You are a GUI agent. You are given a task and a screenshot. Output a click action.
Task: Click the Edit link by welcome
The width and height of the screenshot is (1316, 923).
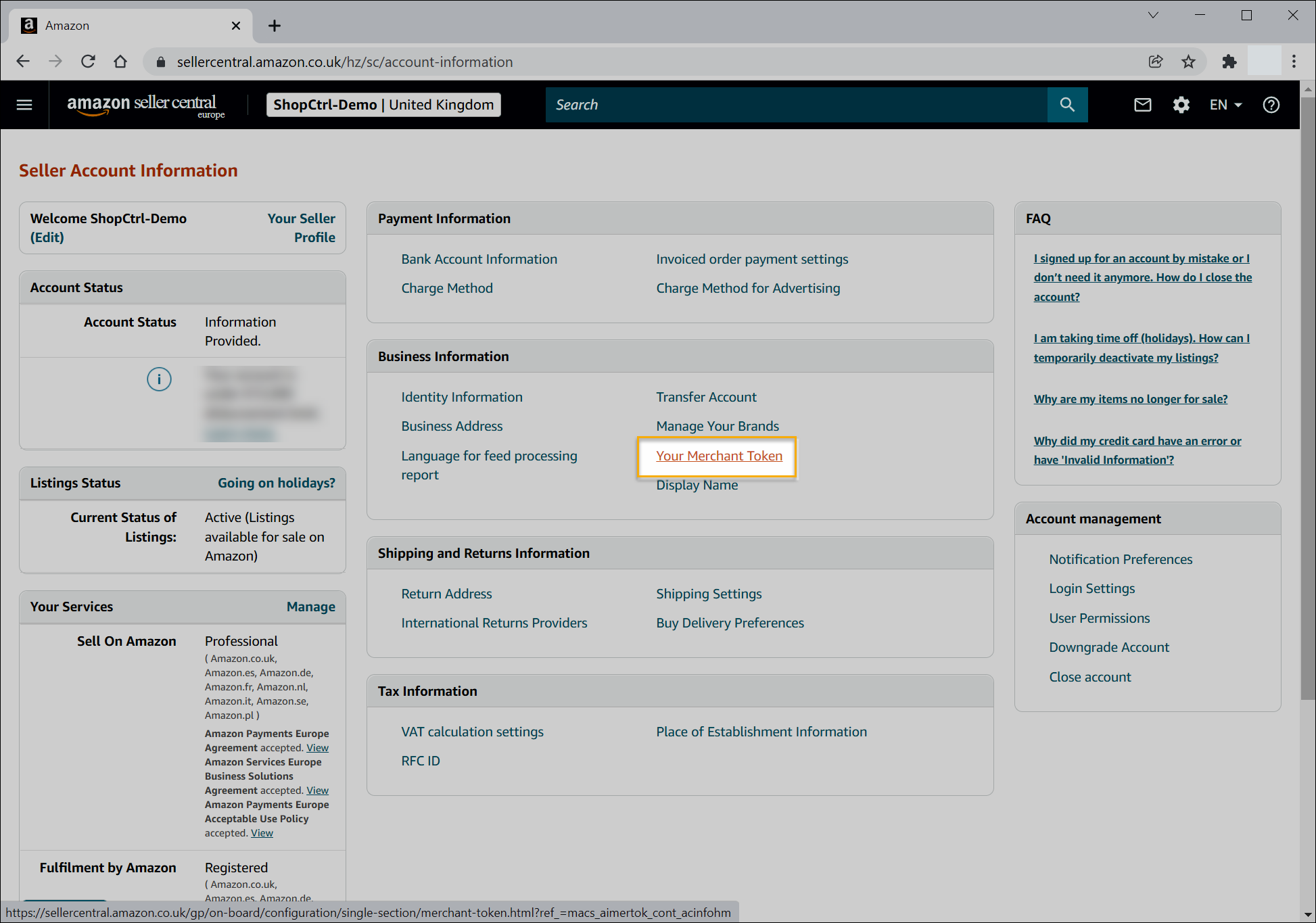pos(47,237)
